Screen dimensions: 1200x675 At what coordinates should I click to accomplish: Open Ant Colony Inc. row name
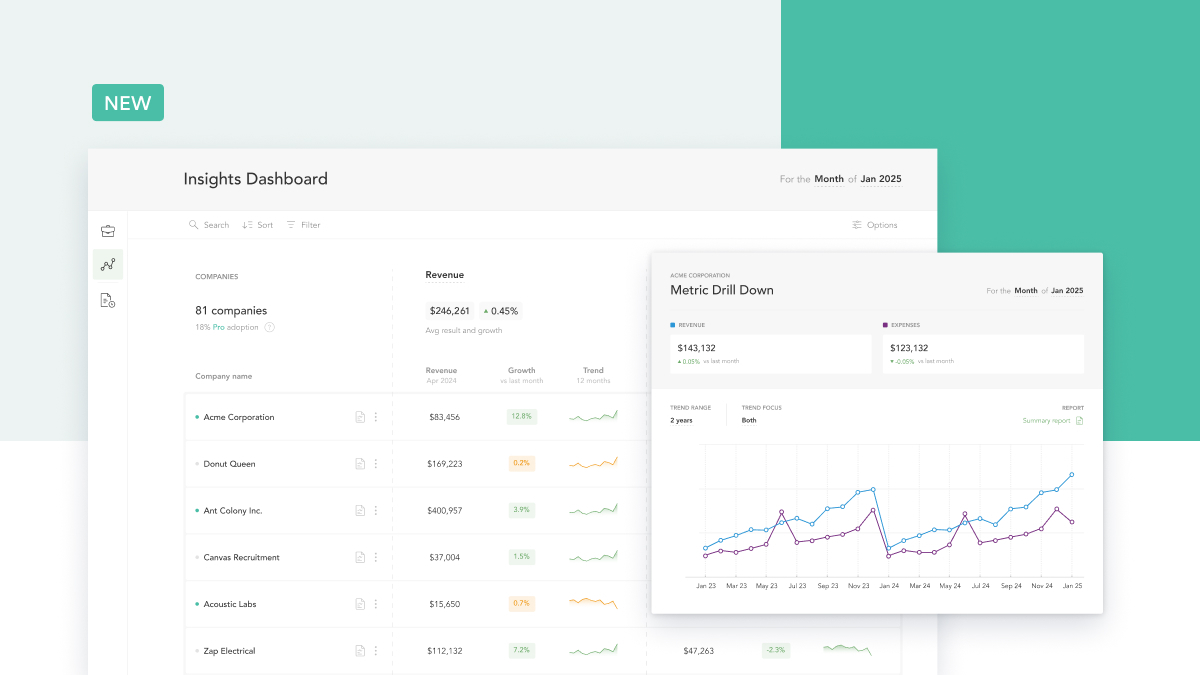(x=233, y=511)
